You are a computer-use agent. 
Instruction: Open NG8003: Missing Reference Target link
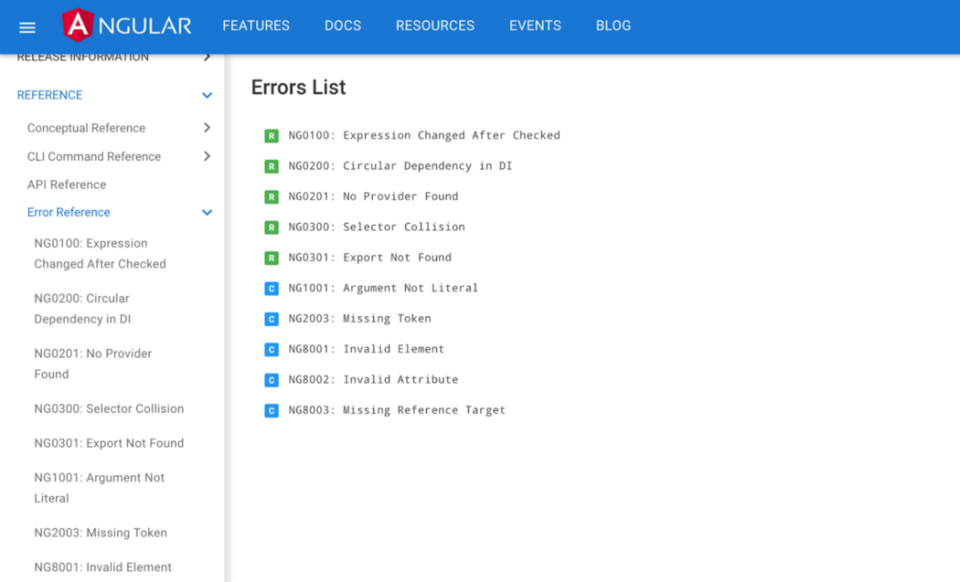click(397, 410)
